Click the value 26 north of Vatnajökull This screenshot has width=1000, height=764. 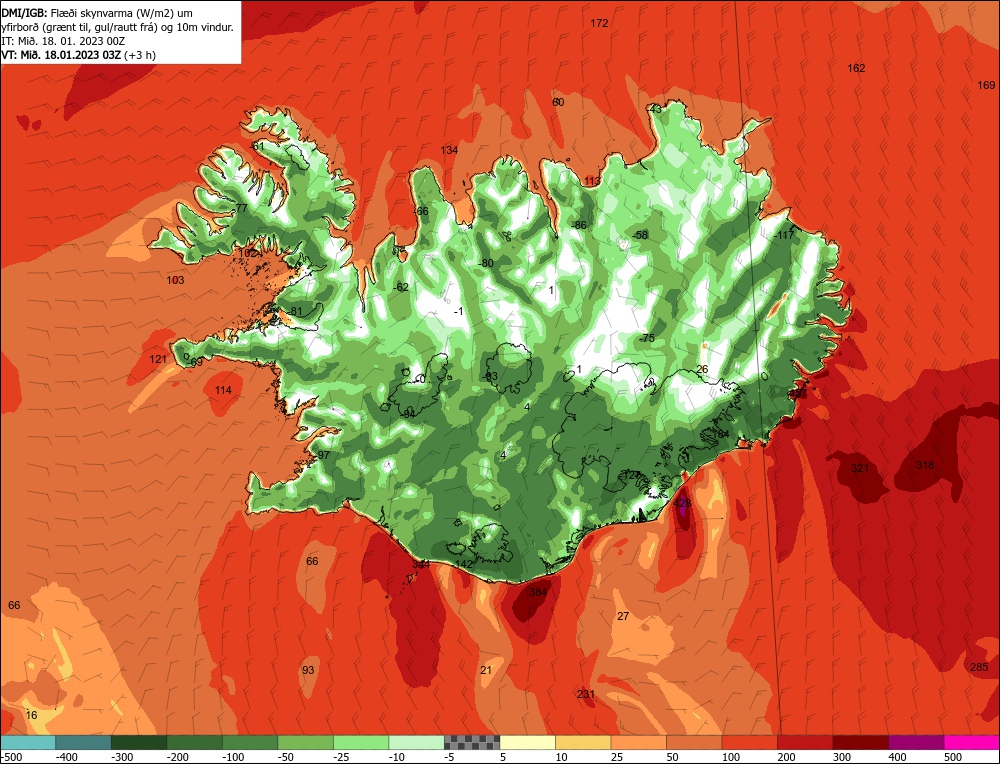point(702,370)
